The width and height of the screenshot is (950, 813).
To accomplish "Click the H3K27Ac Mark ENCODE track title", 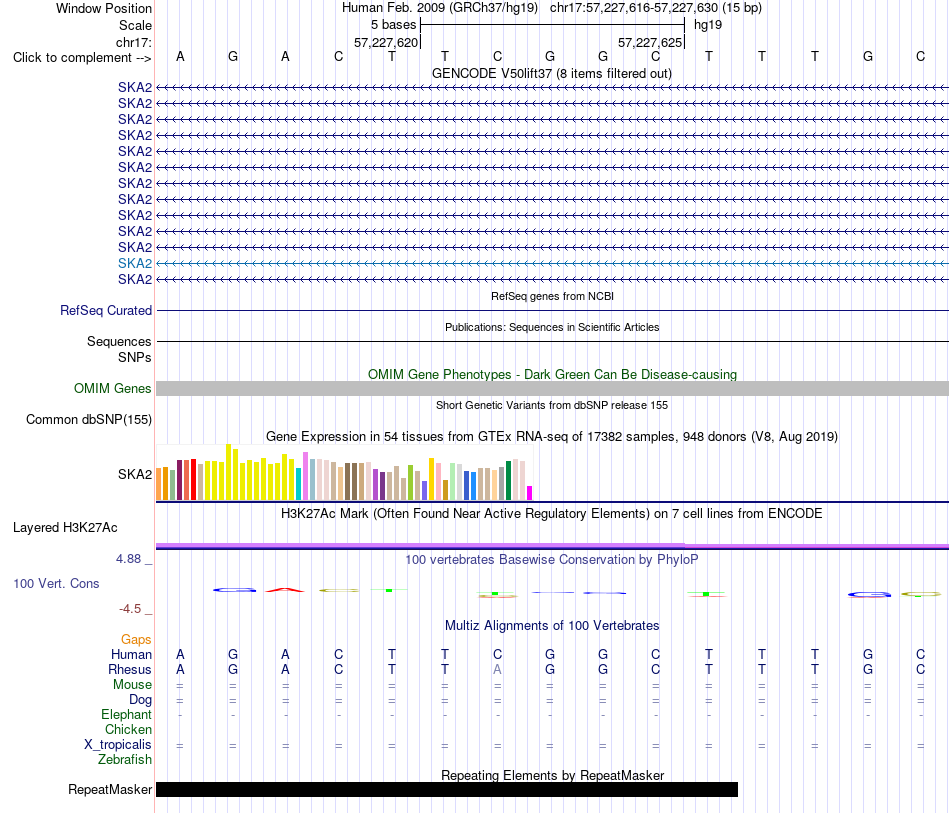I will [552, 514].
